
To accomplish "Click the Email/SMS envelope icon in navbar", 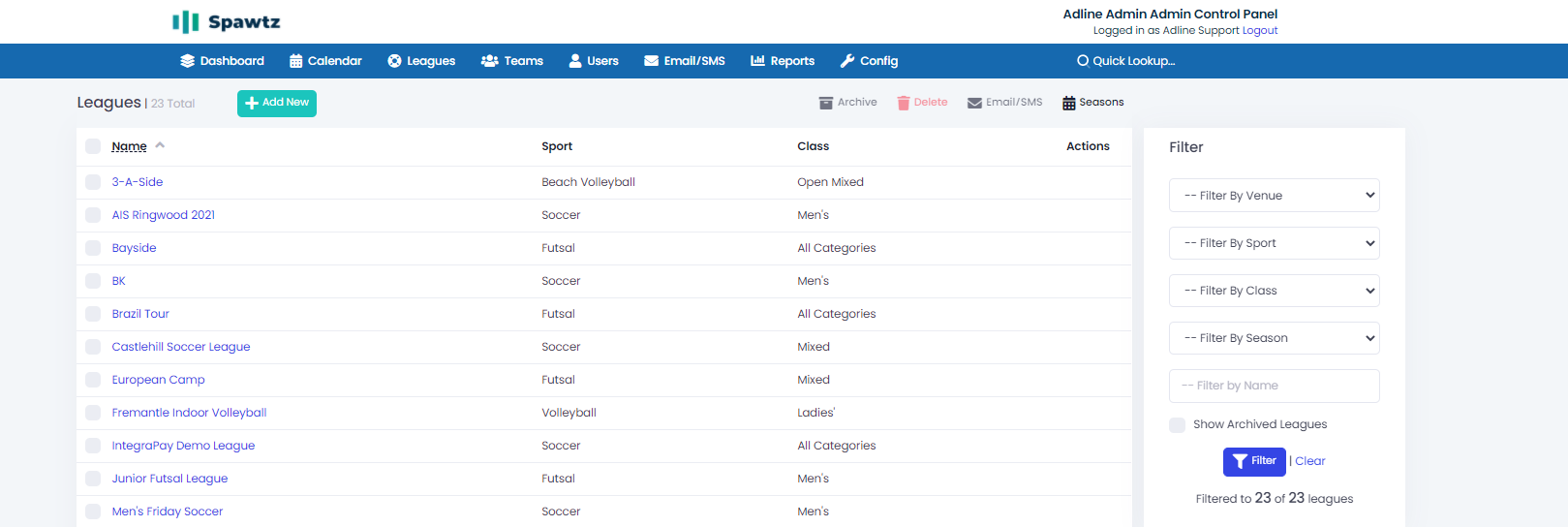I will (x=652, y=61).
